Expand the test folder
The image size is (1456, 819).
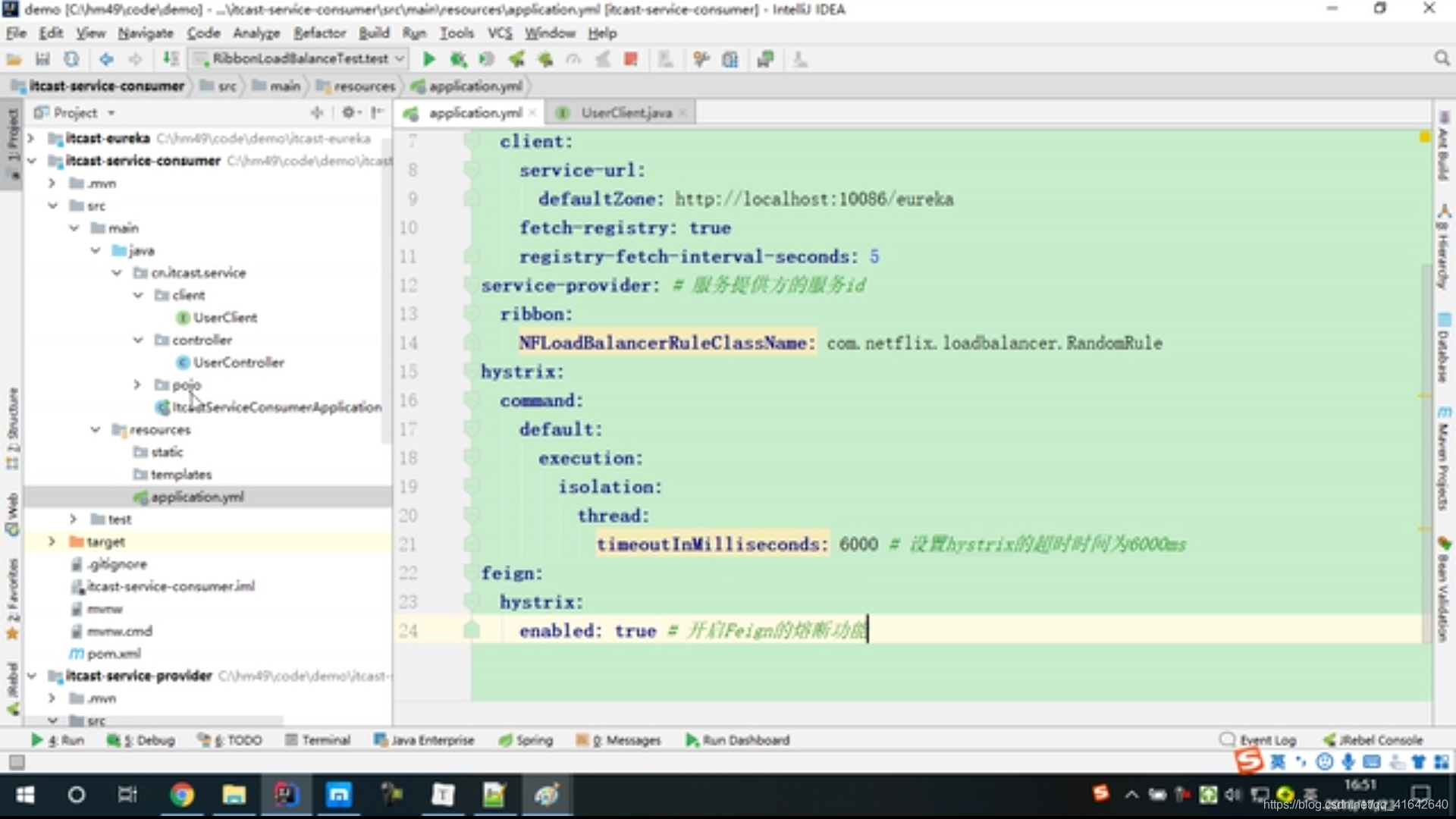tap(74, 519)
